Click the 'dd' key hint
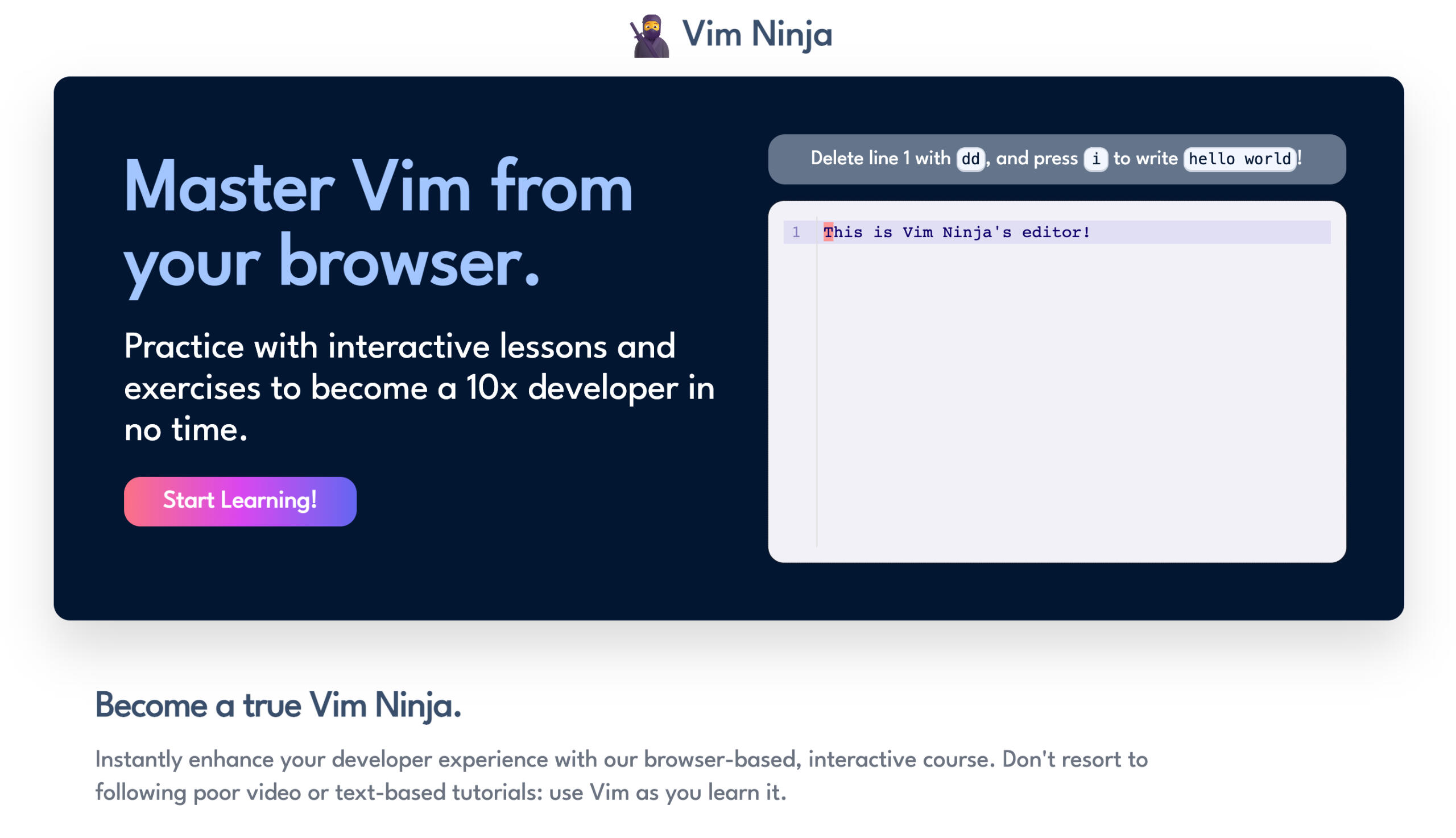 point(970,159)
